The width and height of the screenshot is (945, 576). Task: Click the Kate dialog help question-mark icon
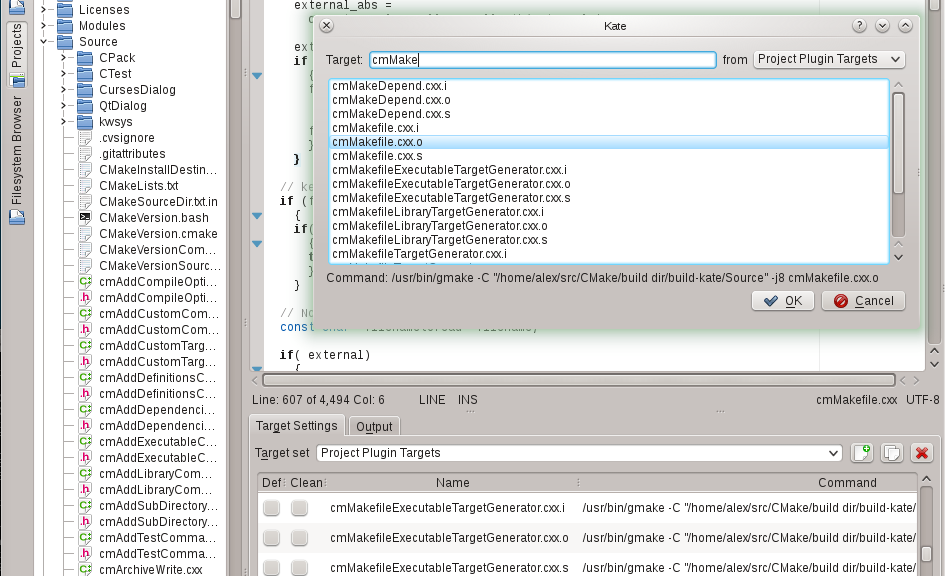(859, 26)
